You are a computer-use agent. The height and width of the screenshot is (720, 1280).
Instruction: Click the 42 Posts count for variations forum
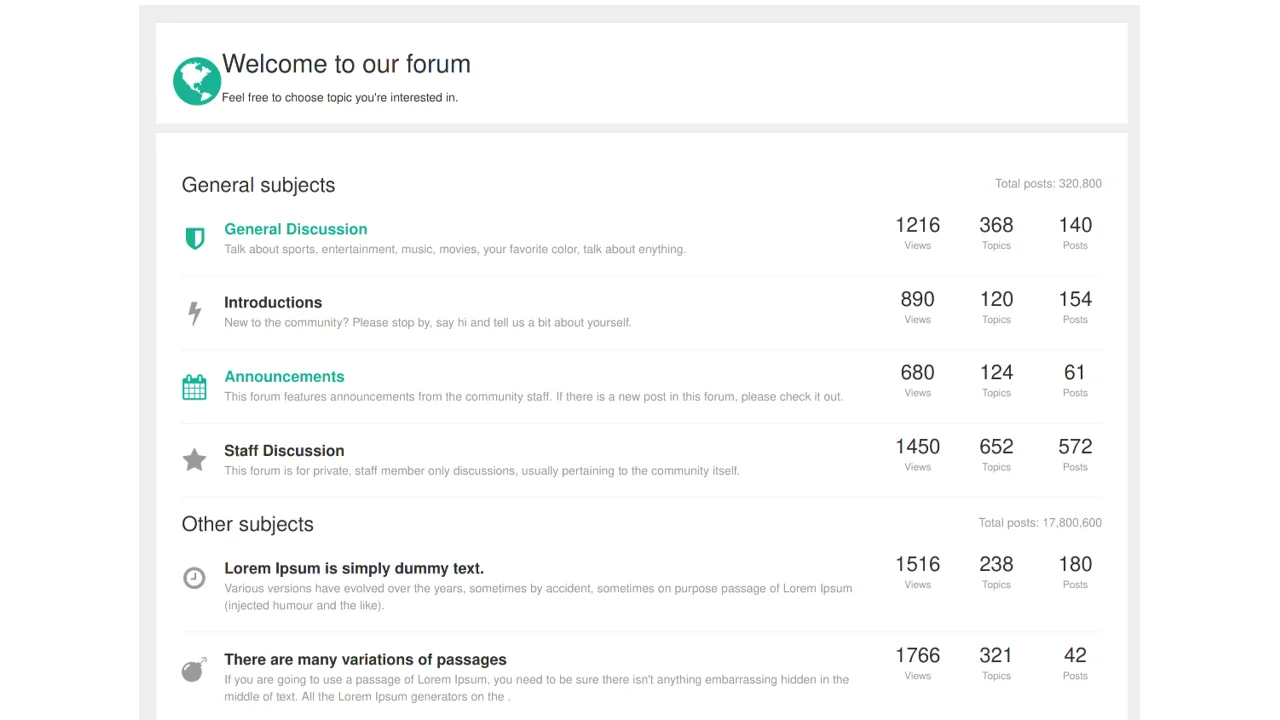coord(1074,655)
